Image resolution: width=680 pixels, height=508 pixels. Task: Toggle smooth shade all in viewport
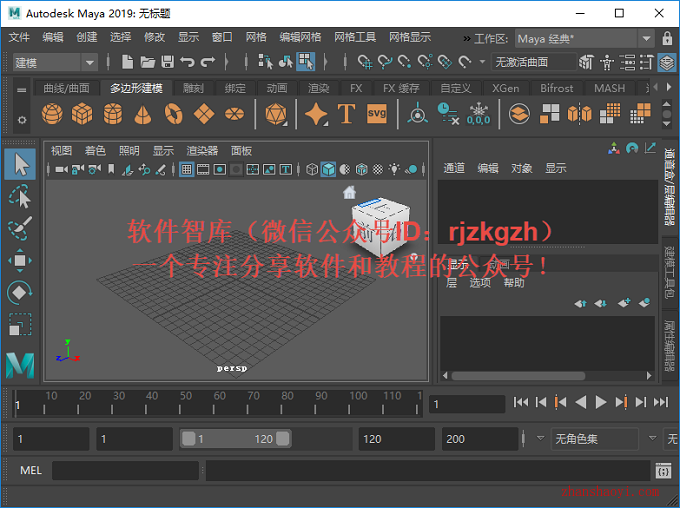[x=328, y=170]
